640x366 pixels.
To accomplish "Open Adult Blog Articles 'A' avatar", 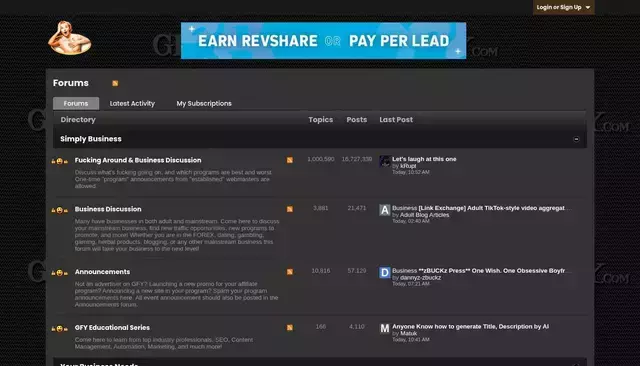I will pos(384,210).
